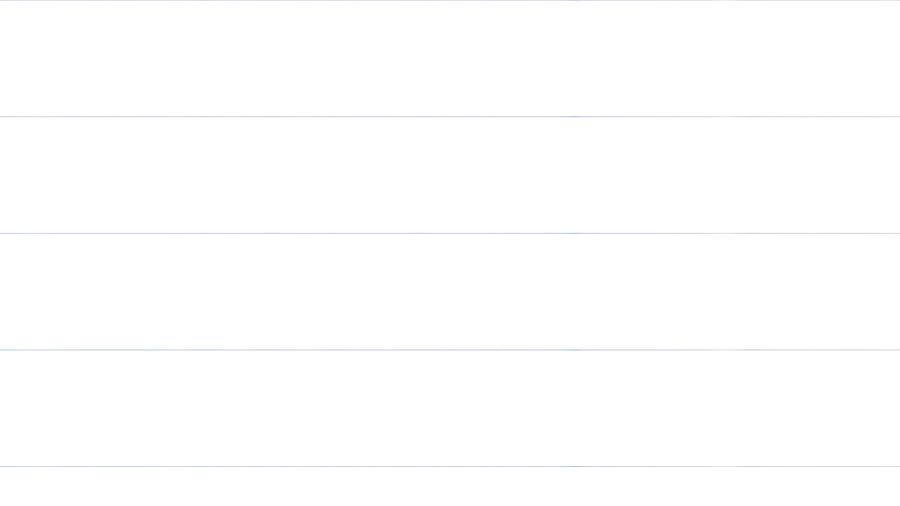The width and height of the screenshot is (900, 506).
Task: Select the second empty row
Action: point(450,175)
